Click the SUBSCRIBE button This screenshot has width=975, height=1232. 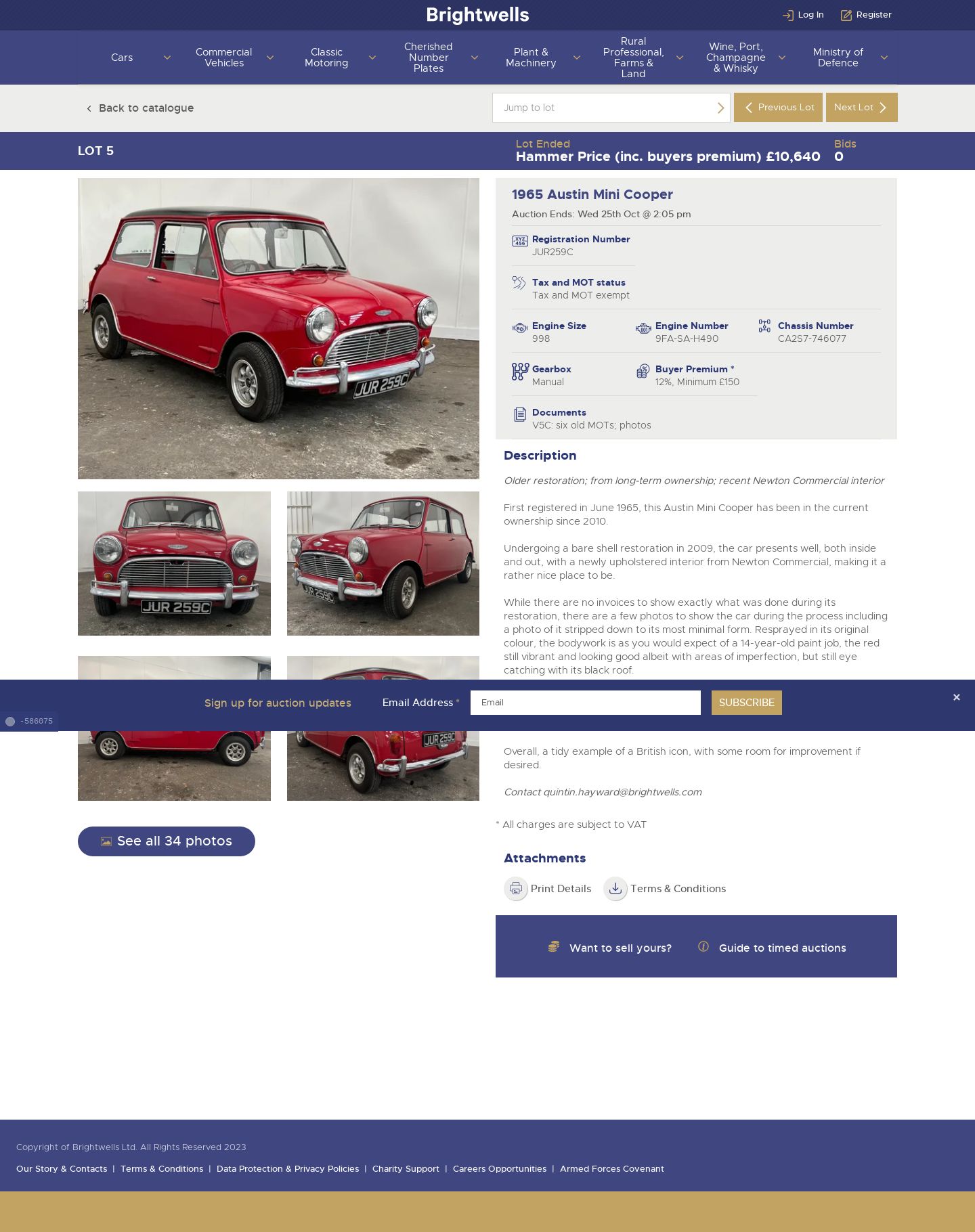746,703
